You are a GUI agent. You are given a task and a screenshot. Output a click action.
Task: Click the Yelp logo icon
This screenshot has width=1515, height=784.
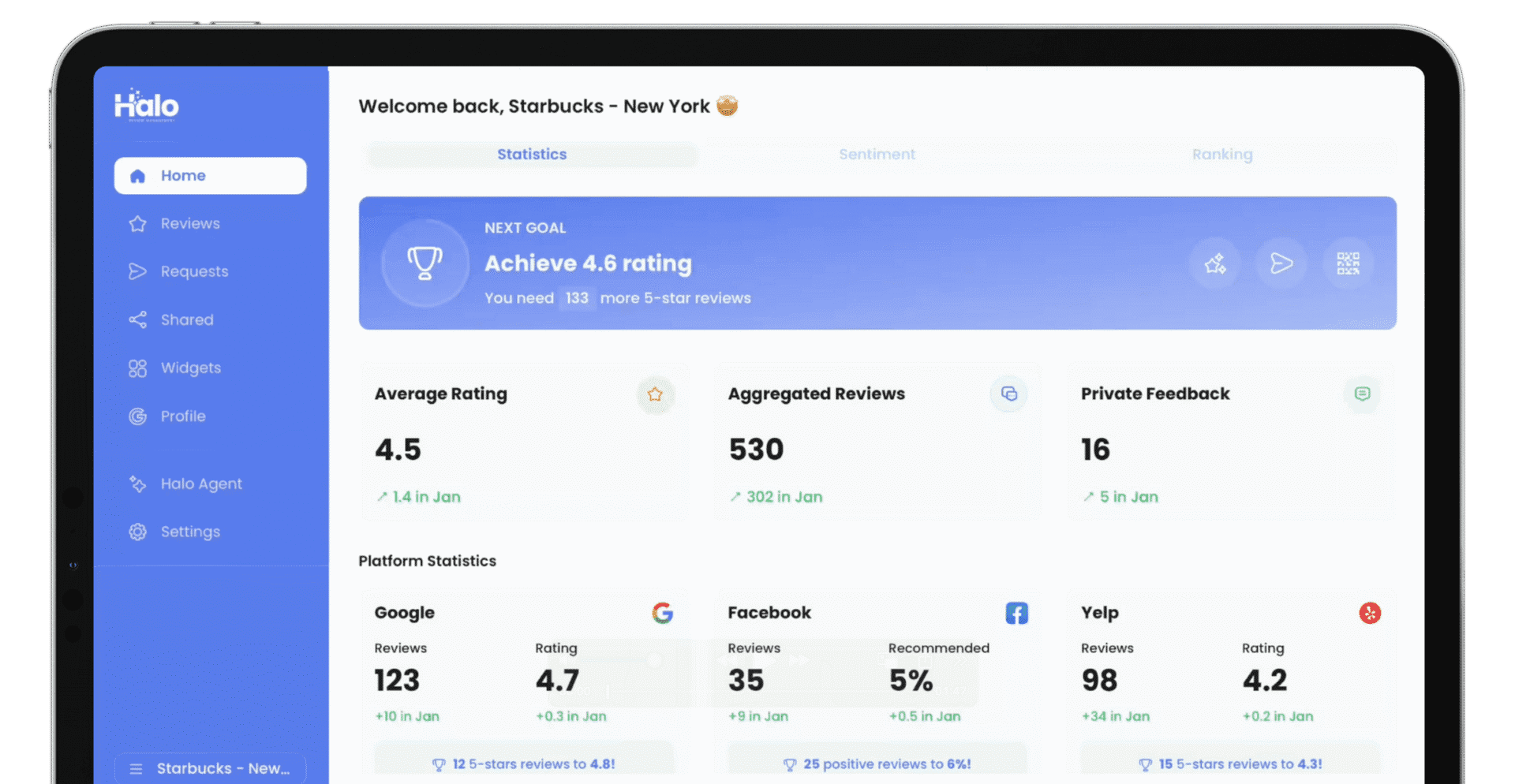click(1370, 613)
